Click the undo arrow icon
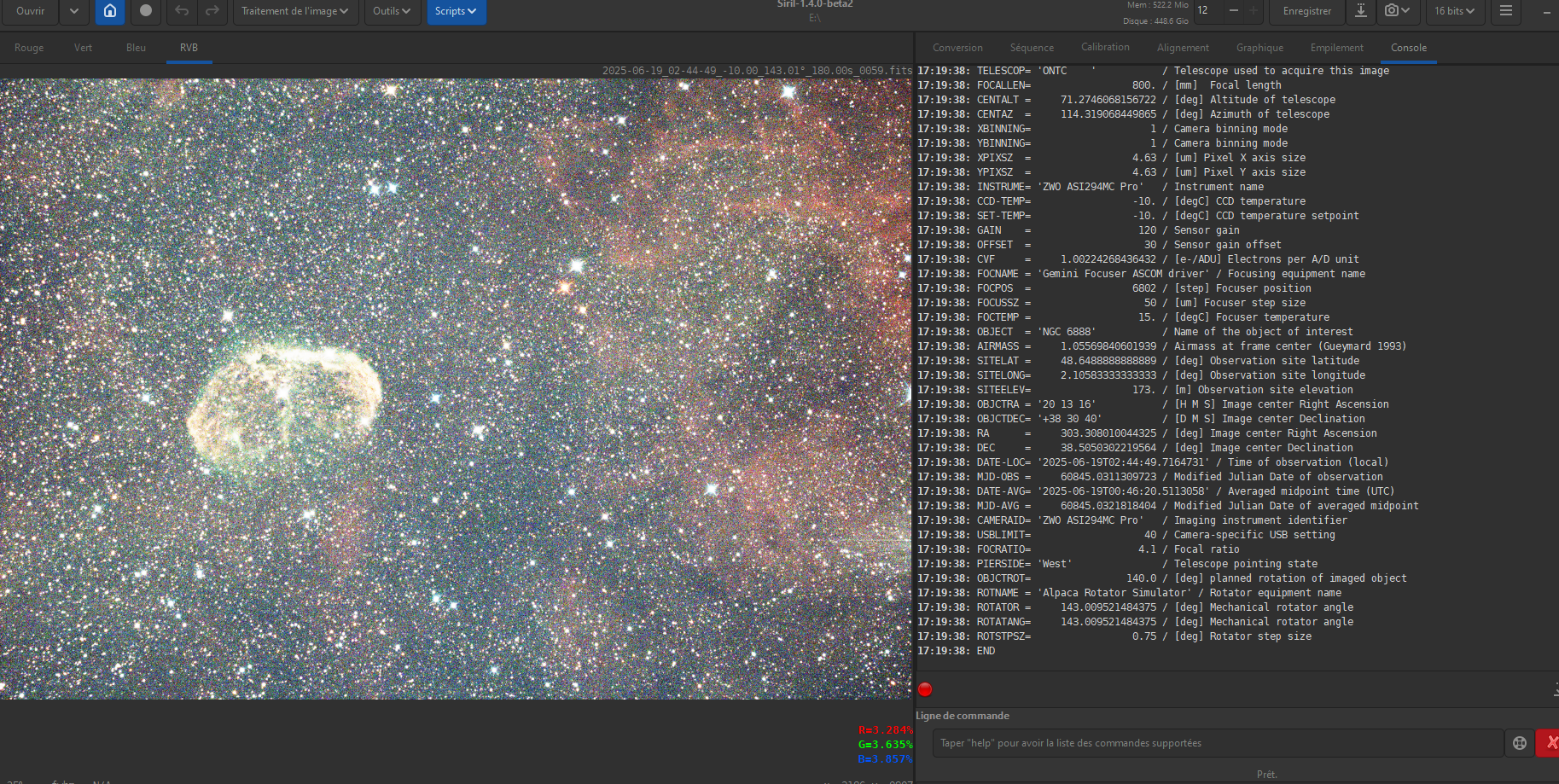 [182, 11]
